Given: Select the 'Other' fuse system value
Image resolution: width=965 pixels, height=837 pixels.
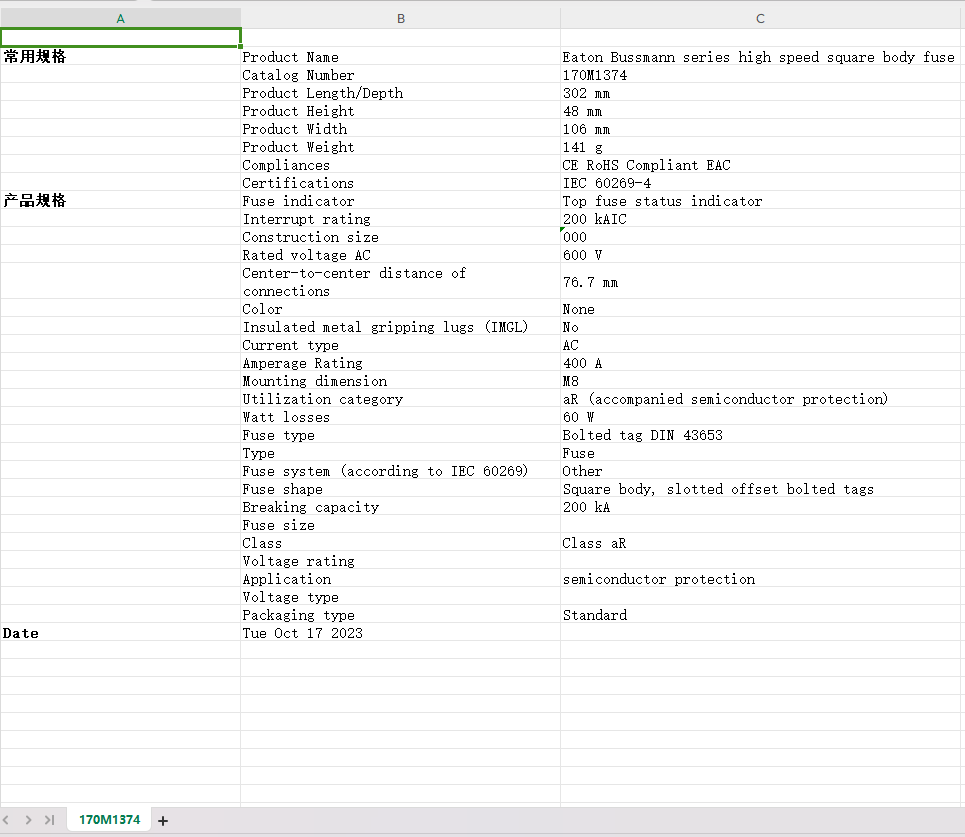Looking at the screenshot, I should click(x=760, y=471).
